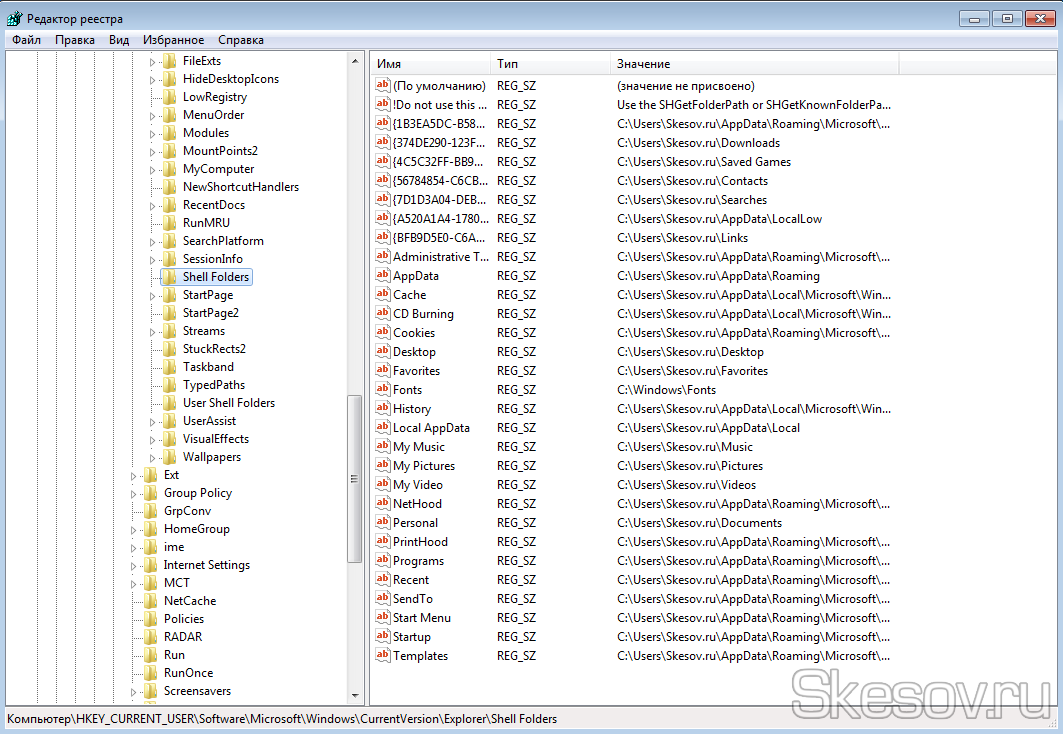Open the Файл menu

click(x=27, y=40)
